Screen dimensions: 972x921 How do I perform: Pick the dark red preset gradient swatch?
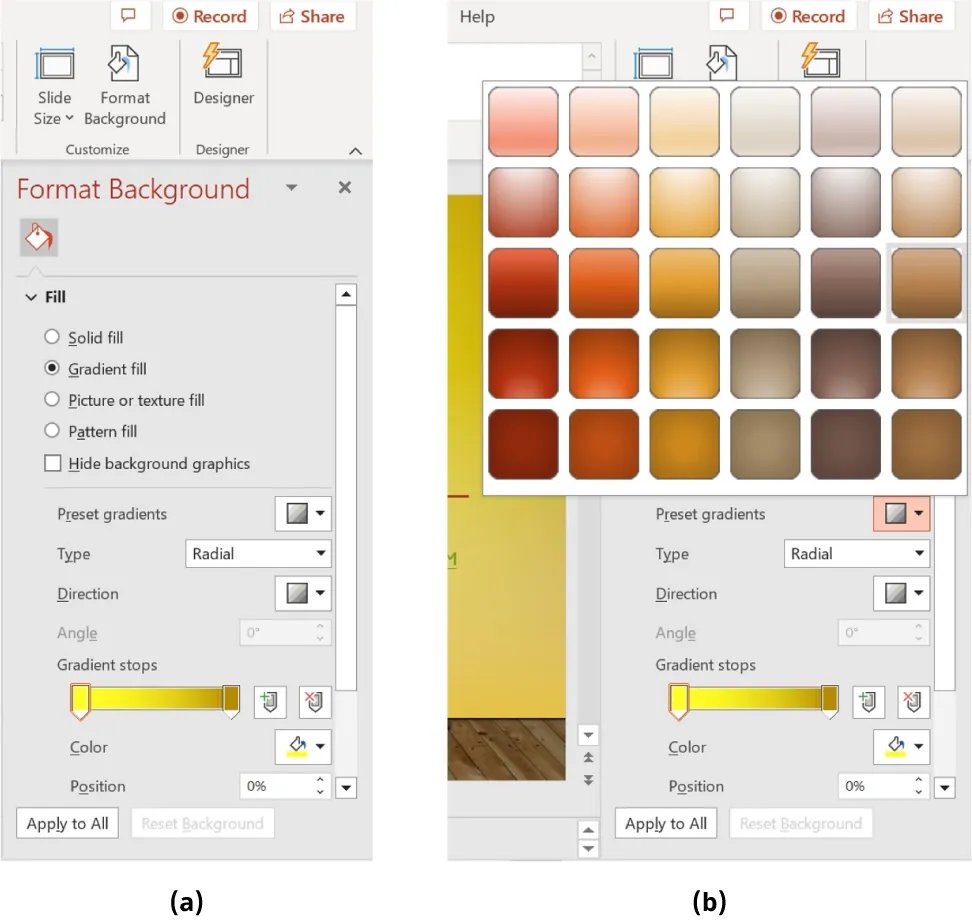(522, 444)
